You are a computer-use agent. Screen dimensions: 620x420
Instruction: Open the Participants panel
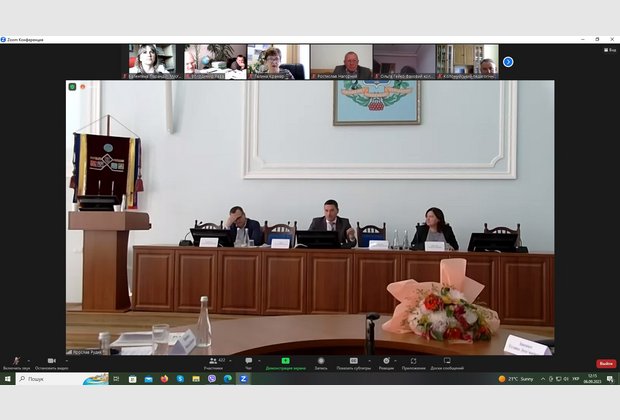click(x=214, y=363)
